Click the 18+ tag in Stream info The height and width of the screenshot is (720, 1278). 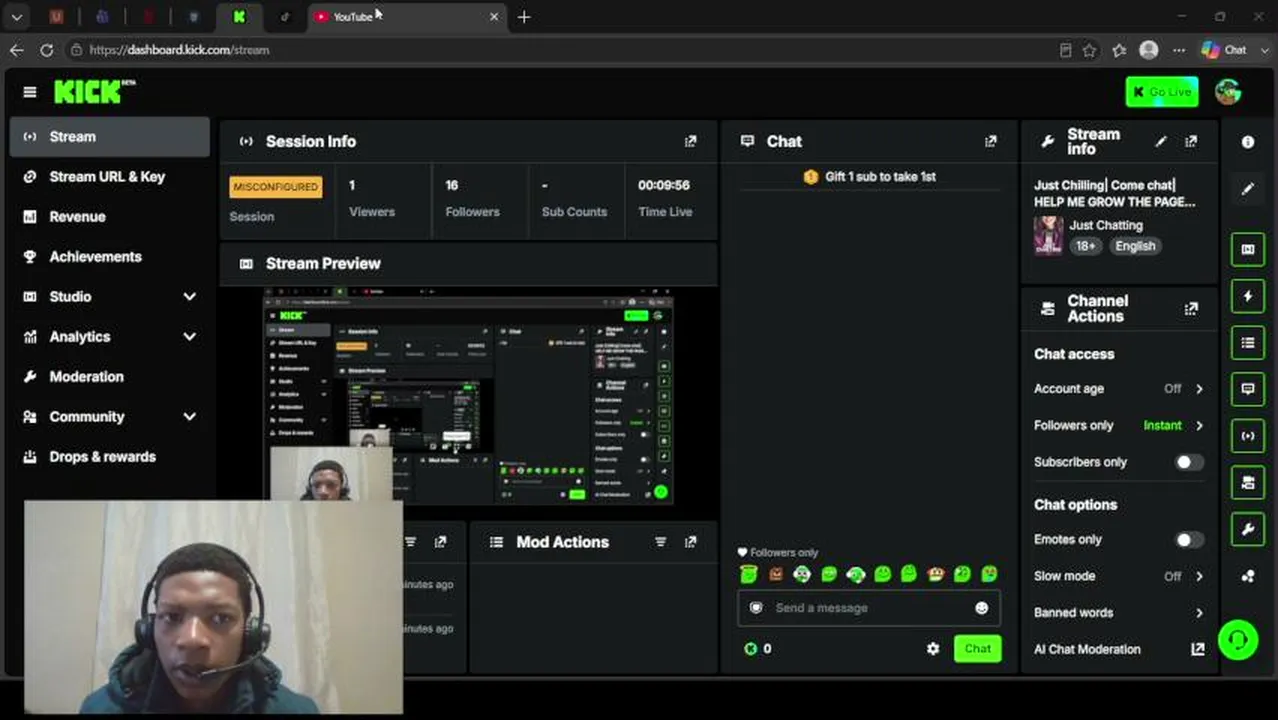tap(1085, 246)
